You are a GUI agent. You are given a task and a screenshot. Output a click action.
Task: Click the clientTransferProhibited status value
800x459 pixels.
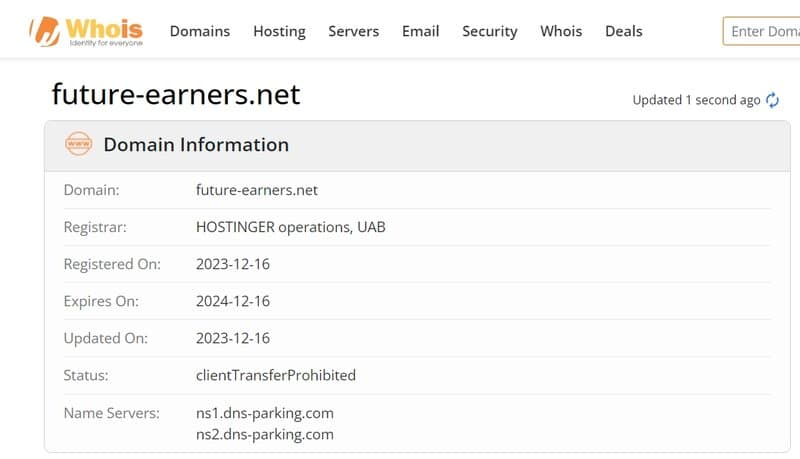point(276,375)
